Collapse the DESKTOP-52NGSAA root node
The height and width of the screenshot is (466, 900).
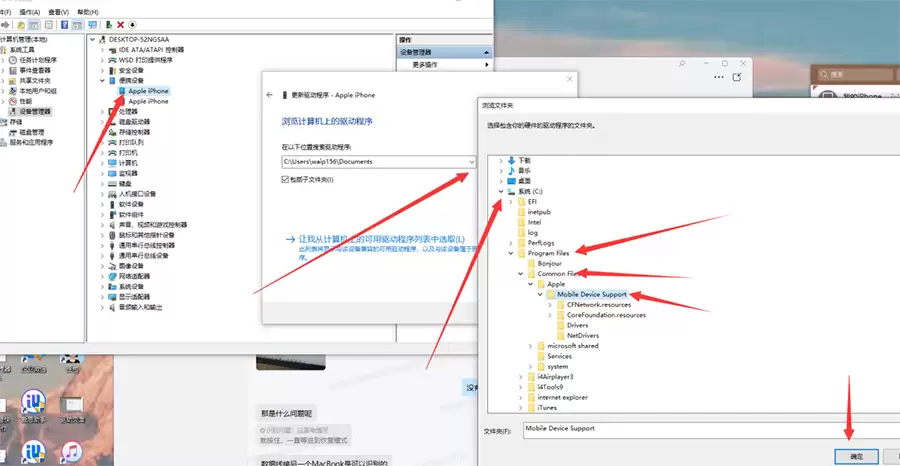[93, 40]
